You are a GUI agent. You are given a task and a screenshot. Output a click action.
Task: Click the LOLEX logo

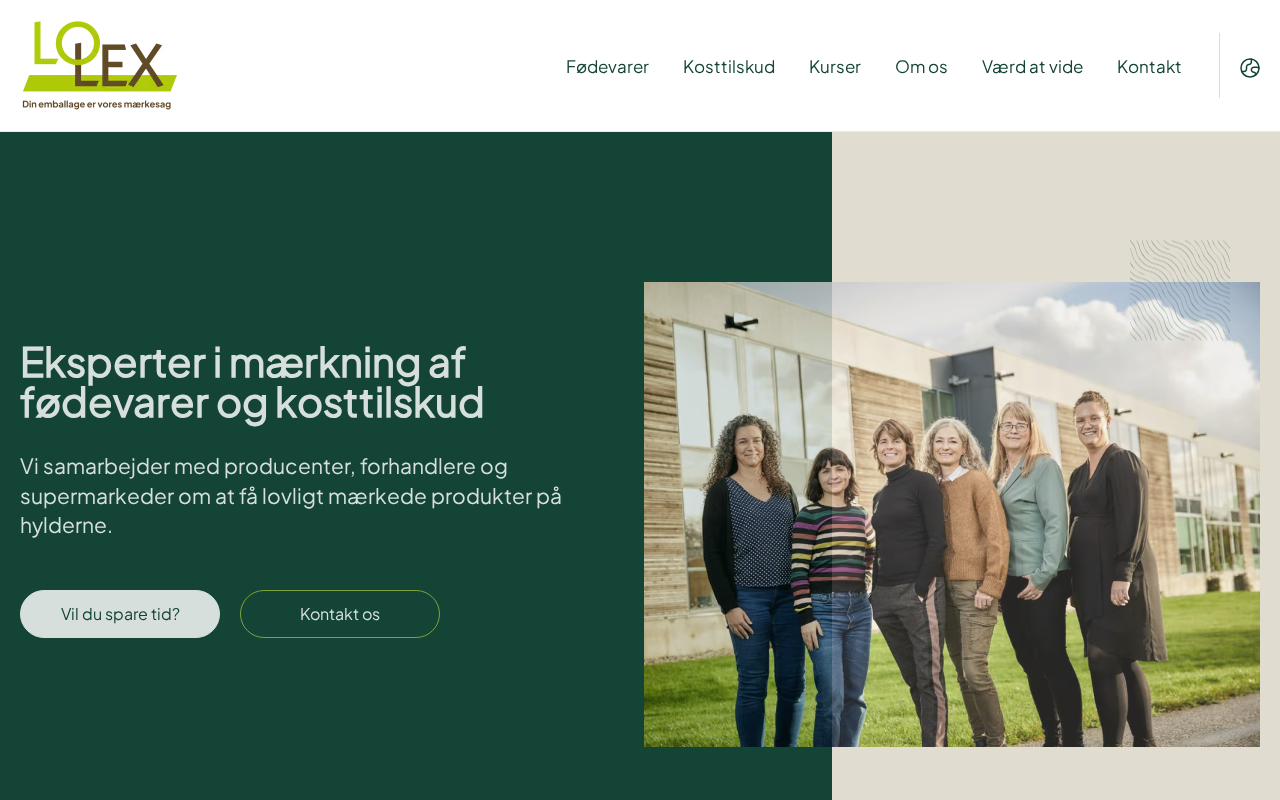(x=99, y=66)
